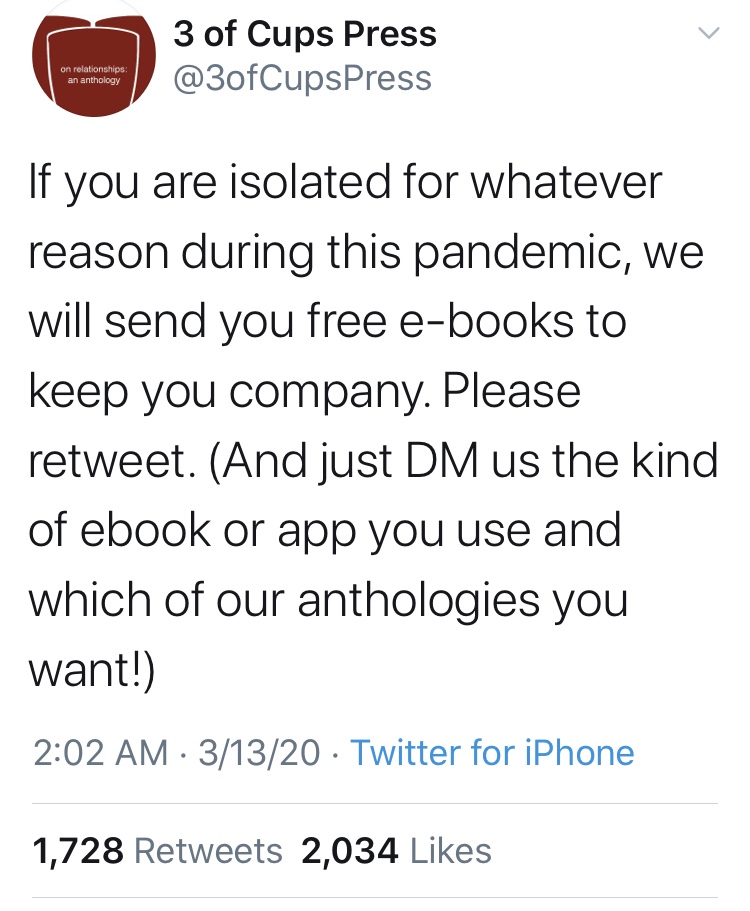Click the word 'e-books' in the tweet
This screenshot has width=750, height=911.
tap(492, 323)
